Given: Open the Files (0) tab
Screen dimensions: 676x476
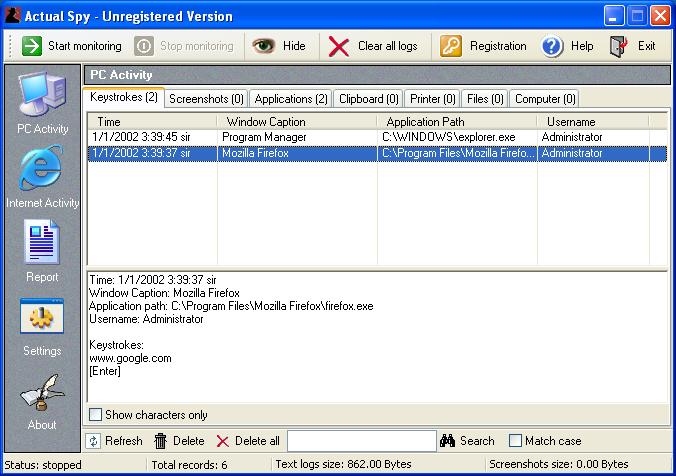Looking at the screenshot, I should (485, 99).
